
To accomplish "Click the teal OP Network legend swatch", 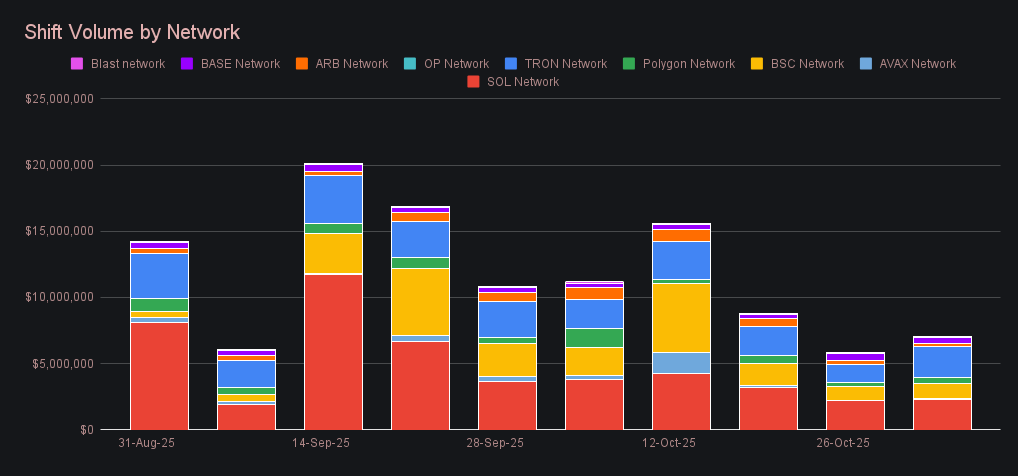I will (410, 64).
